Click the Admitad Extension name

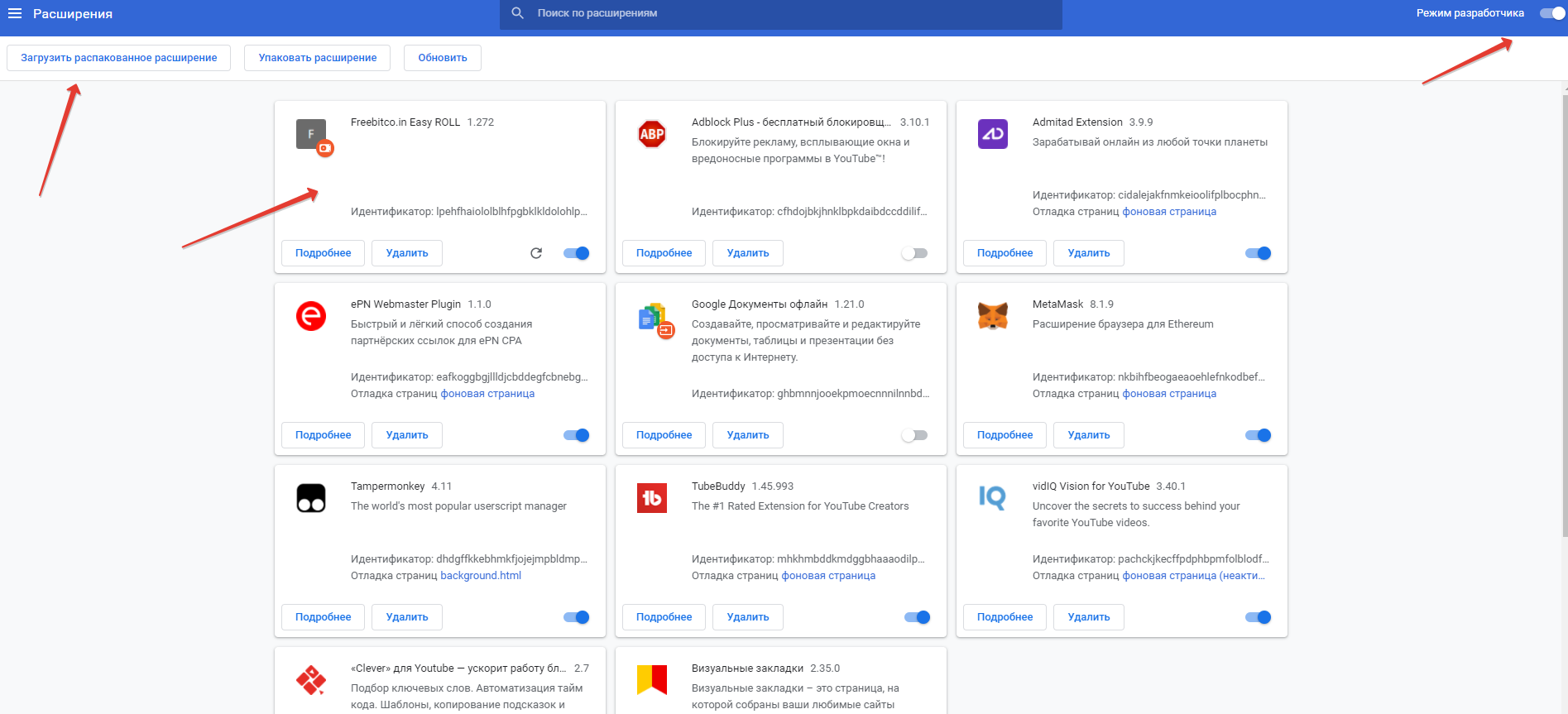[1077, 122]
